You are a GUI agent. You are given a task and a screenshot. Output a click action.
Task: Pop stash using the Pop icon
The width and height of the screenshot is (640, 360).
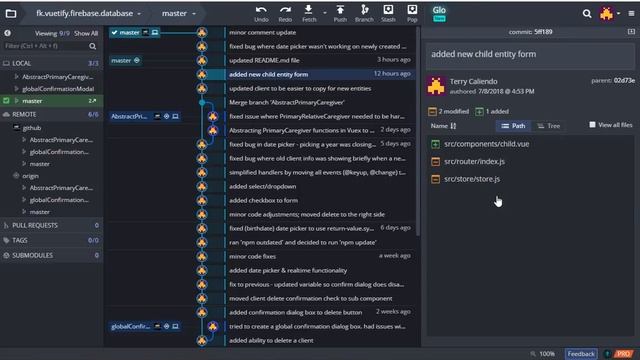(412, 9)
